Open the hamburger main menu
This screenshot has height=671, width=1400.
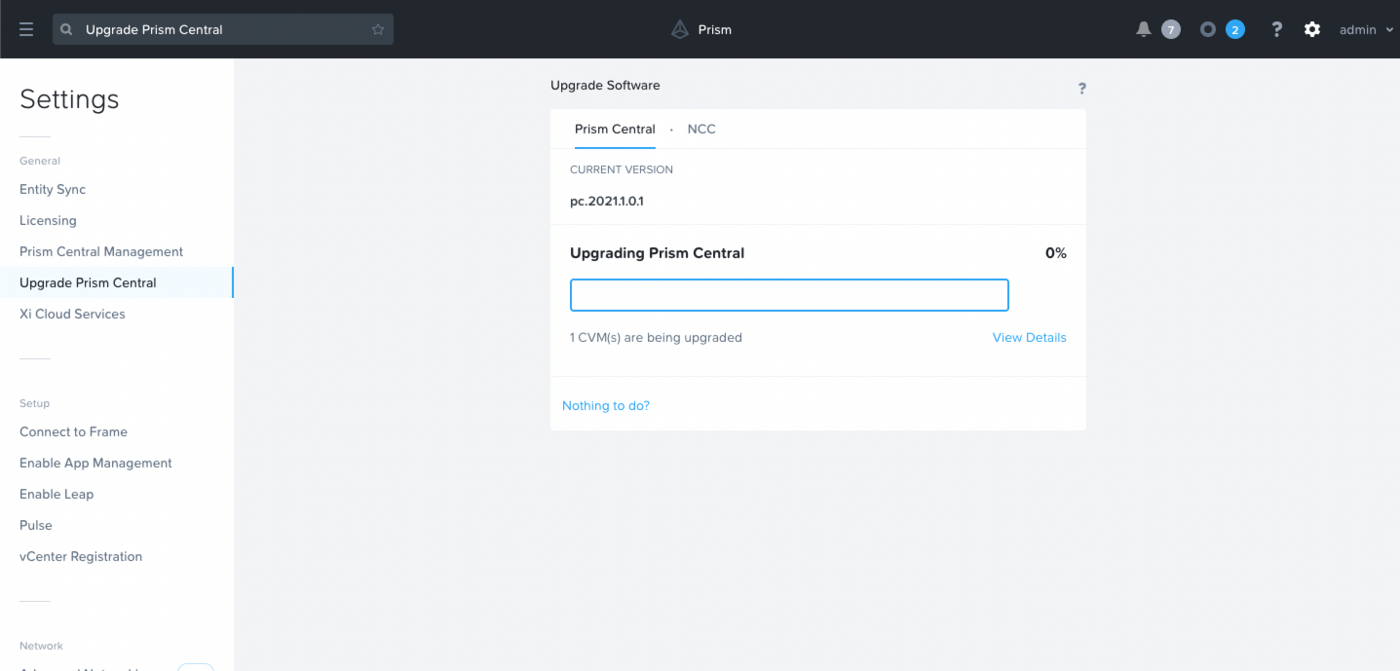[26, 30]
